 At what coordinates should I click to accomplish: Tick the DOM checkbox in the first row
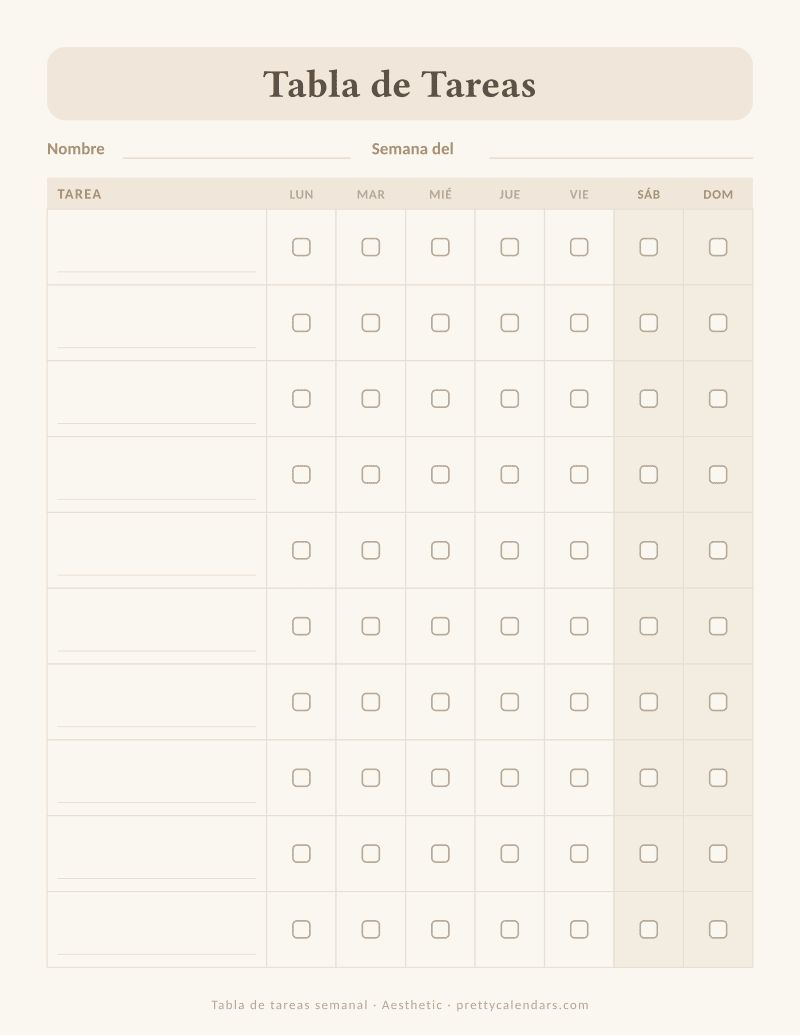[718, 247]
